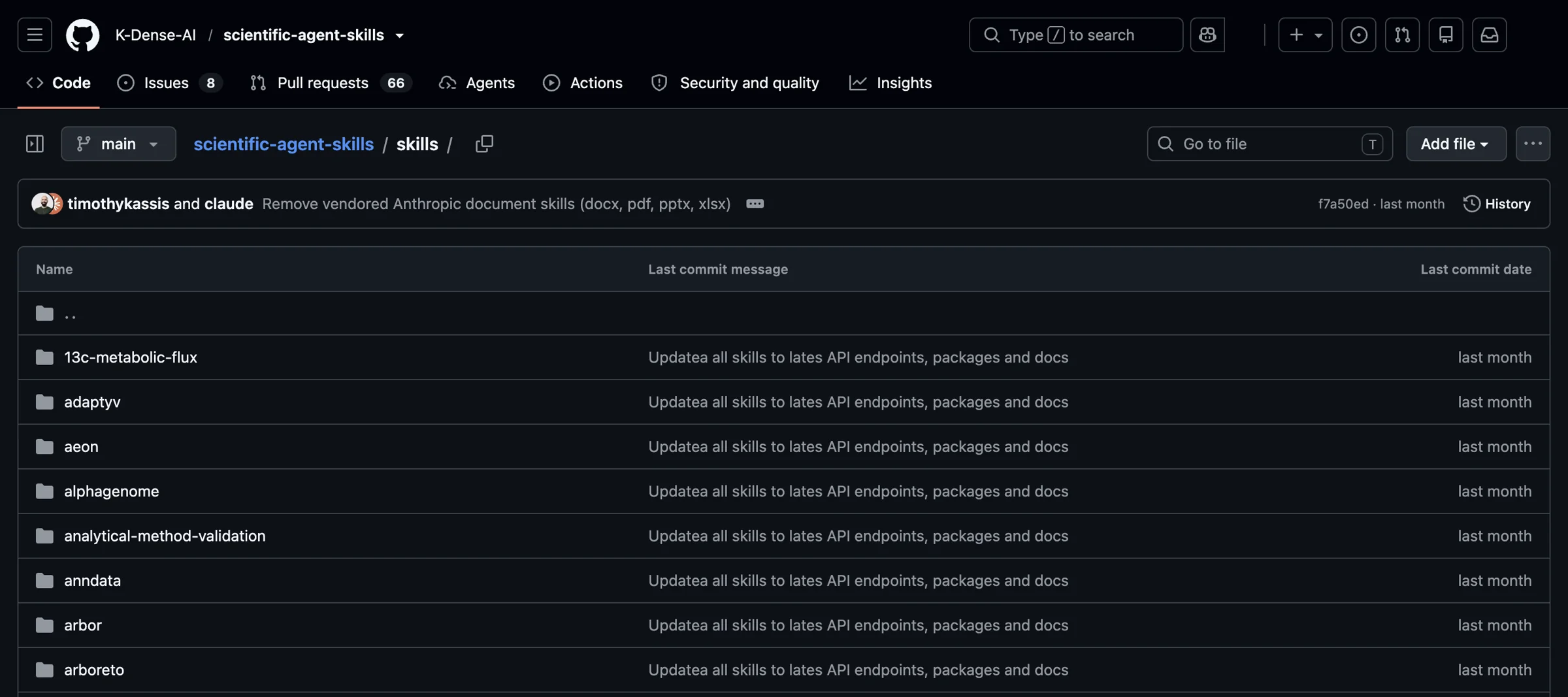Open the notifications inbox icon
Viewport: 1568px width, 697px height.
pyautogui.click(x=1490, y=35)
